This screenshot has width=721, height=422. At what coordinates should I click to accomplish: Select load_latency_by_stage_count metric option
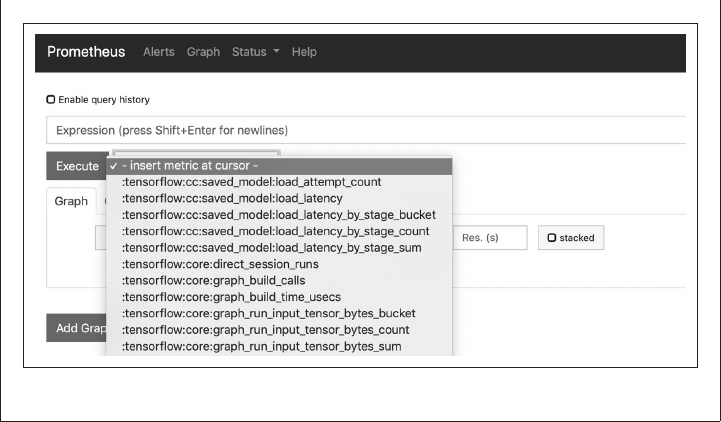pyautogui.click(x=279, y=231)
